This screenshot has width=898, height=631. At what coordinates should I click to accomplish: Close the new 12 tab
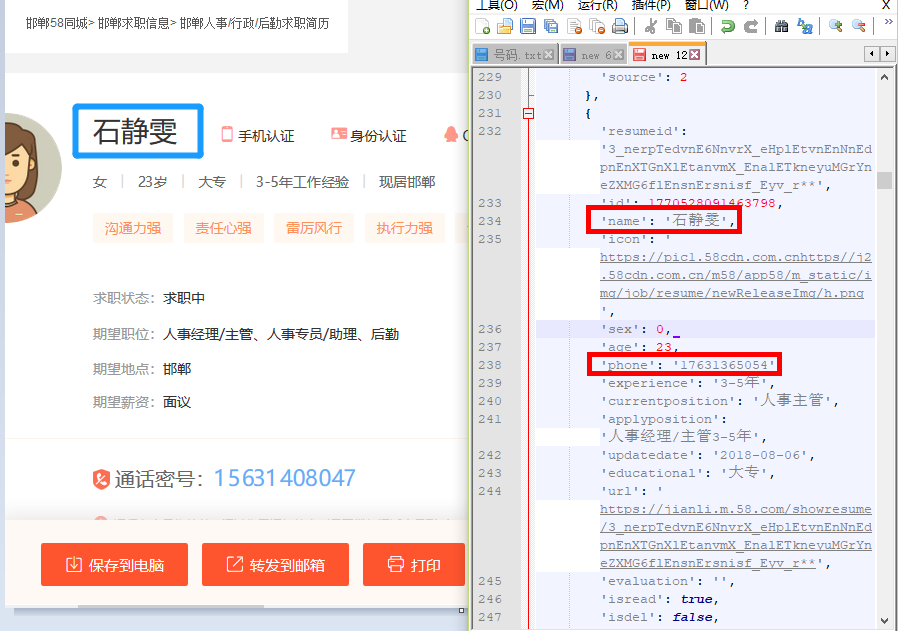pos(695,54)
